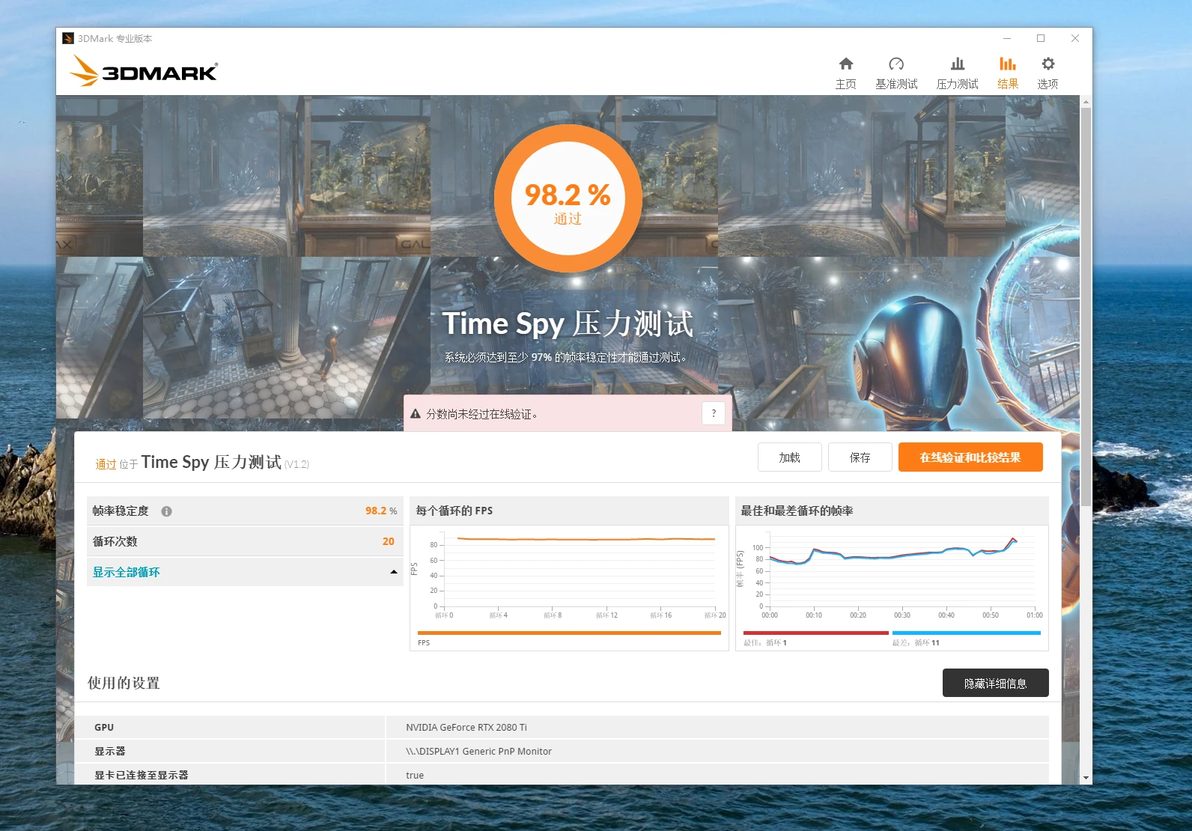Click the vertical scrollbar thumb
The height and width of the screenshot is (831, 1192).
(1086, 308)
